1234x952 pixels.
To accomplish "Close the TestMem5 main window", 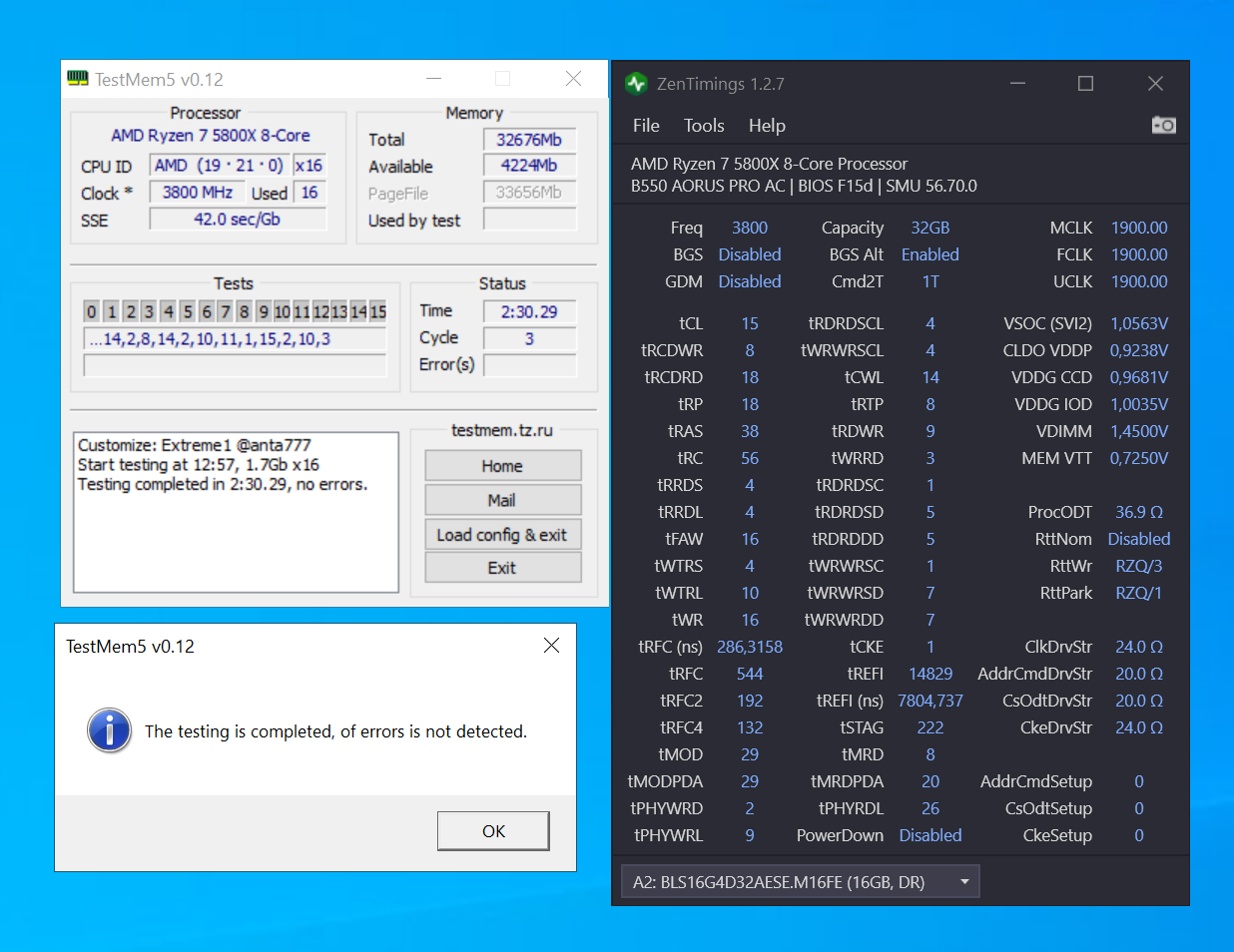I will click(x=573, y=78).
